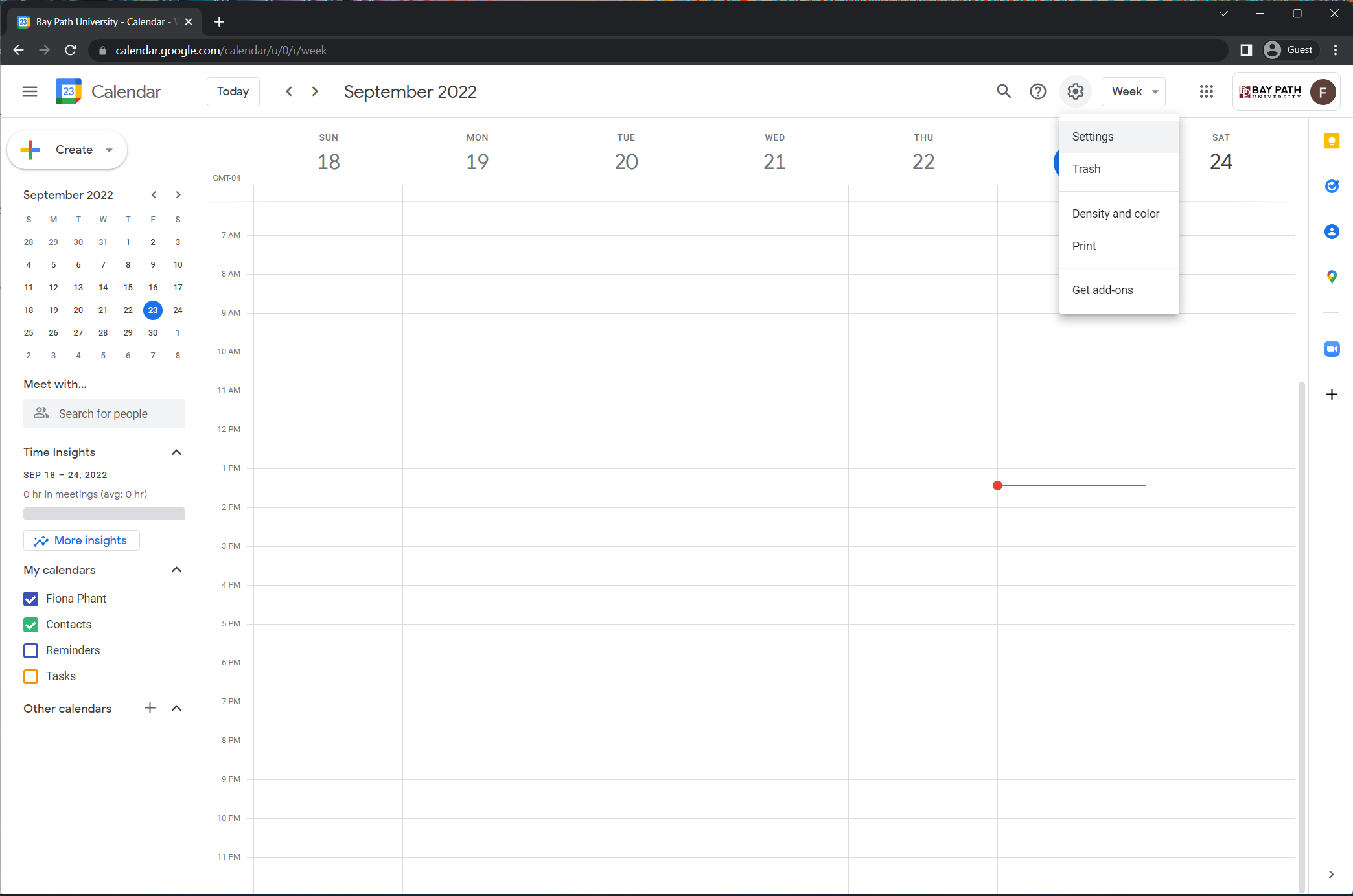Click the Search for people field
Viewport: 1353px width, 896px height.
click(104, 414)
